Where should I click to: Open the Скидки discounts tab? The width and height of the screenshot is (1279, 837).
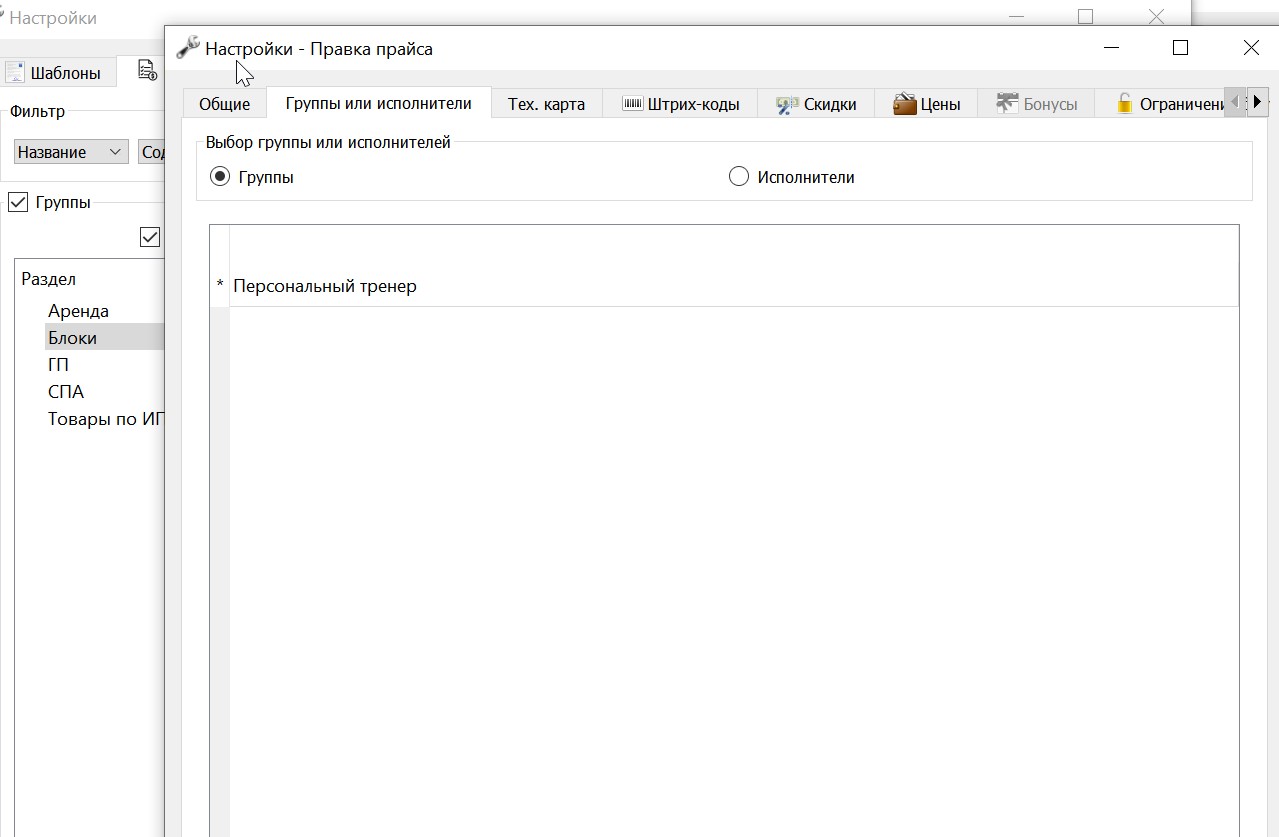816,104
